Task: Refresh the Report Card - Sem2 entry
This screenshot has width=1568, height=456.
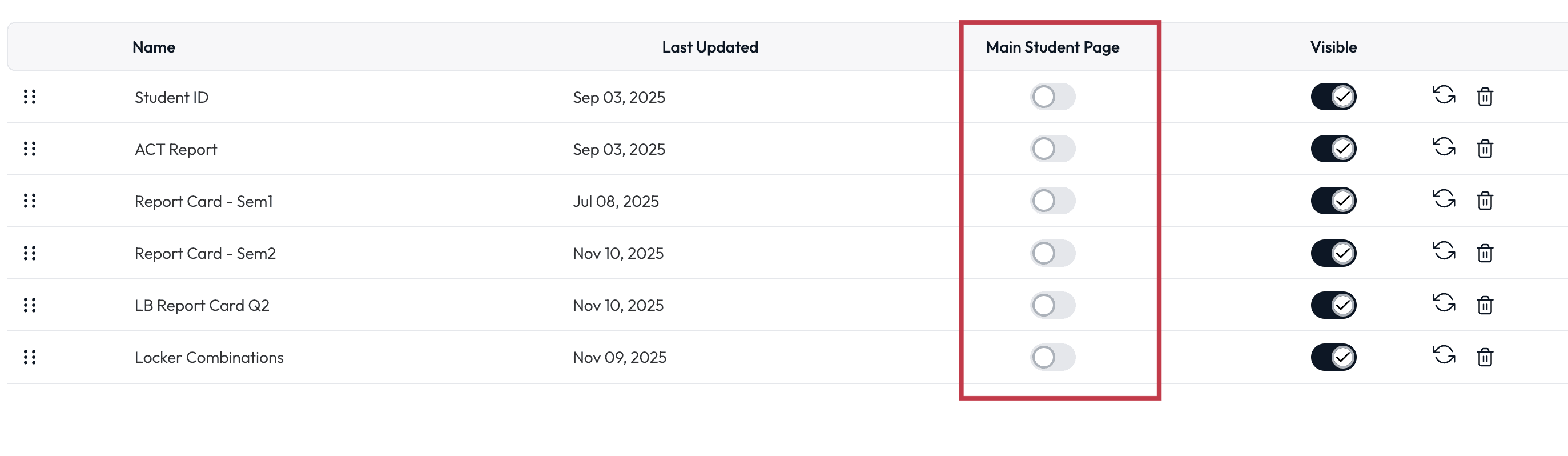Action: click(1443, 251)
